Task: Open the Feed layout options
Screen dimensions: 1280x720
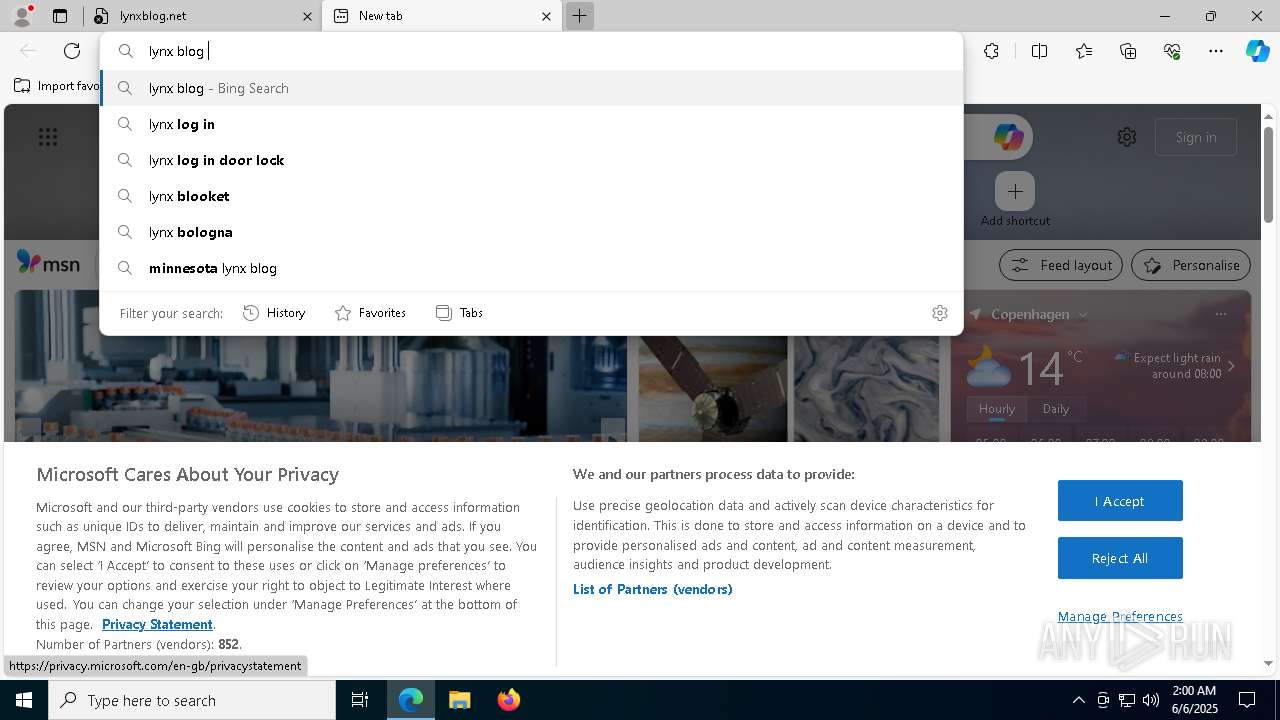Action: pos(1061,265)
